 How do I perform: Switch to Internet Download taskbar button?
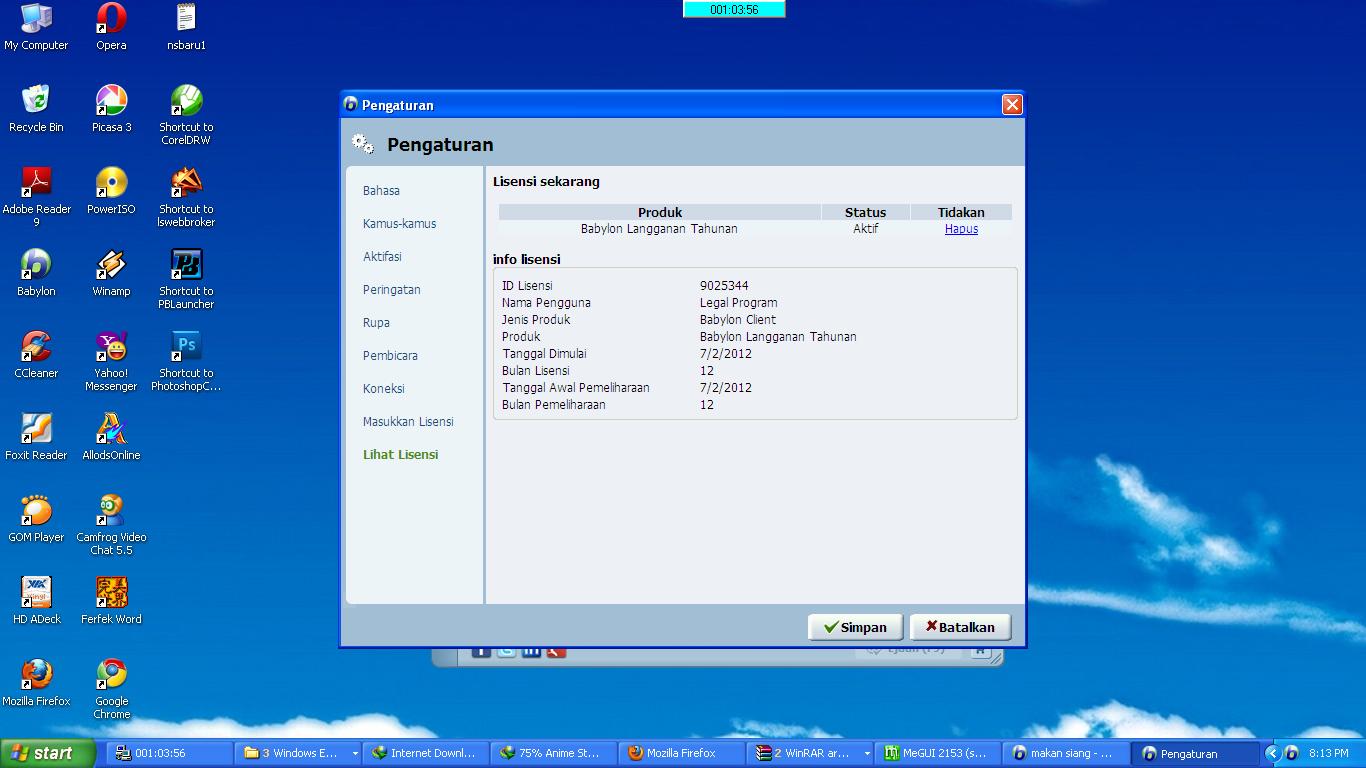[427, 753]
